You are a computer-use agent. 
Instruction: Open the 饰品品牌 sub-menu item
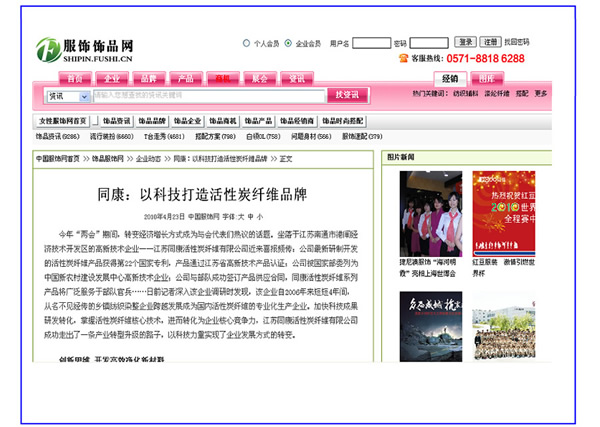(x=152, y=120)
